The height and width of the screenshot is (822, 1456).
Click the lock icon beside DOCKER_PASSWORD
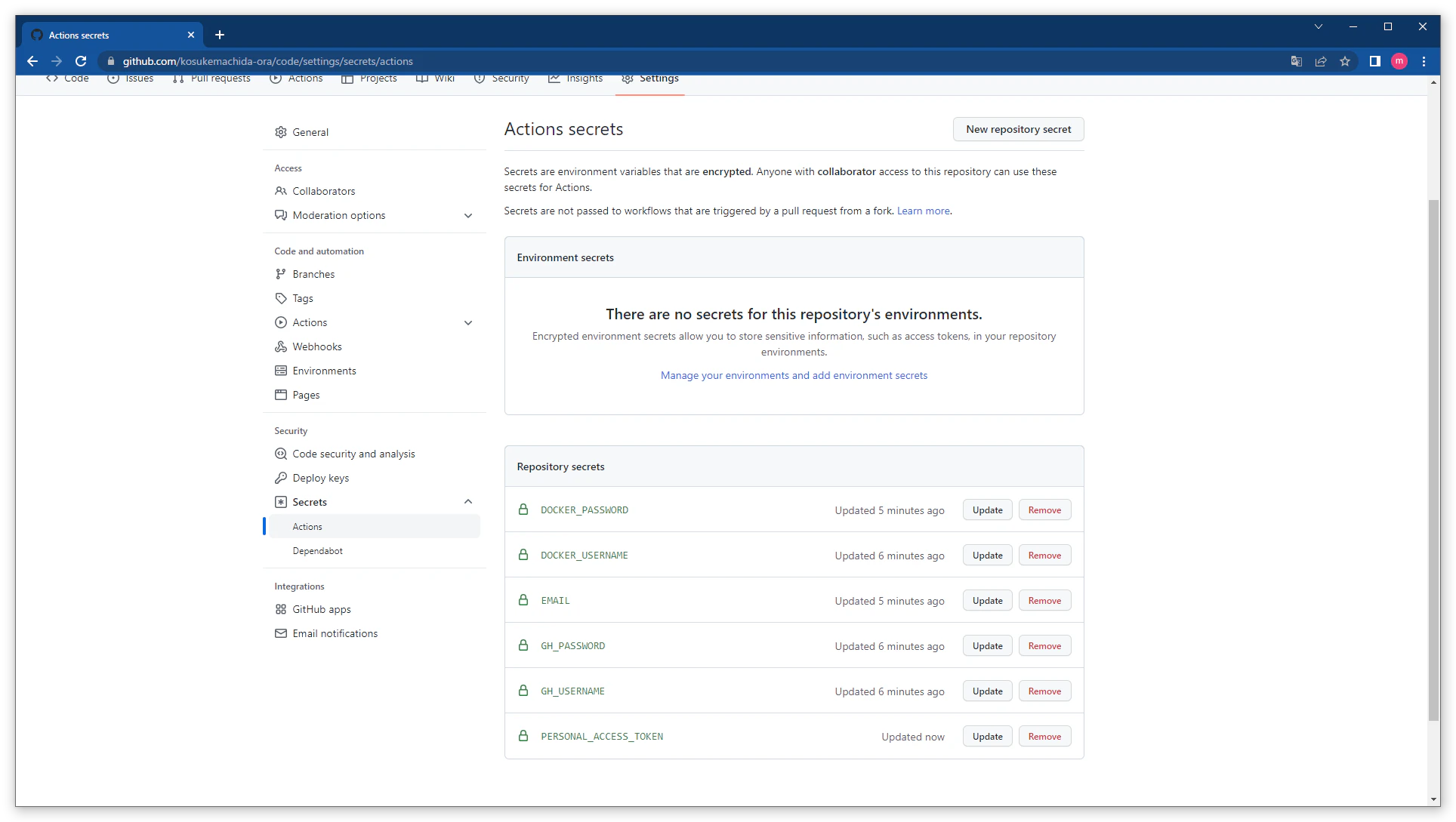pos(523,510)
